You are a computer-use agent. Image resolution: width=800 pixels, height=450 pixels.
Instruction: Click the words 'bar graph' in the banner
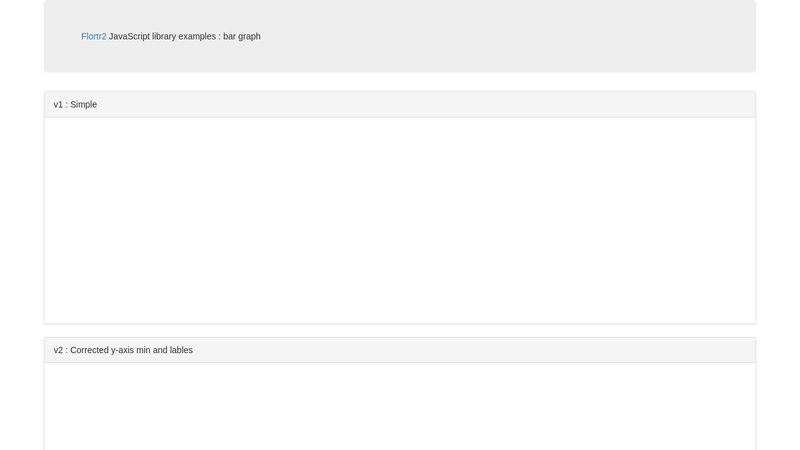242,37
